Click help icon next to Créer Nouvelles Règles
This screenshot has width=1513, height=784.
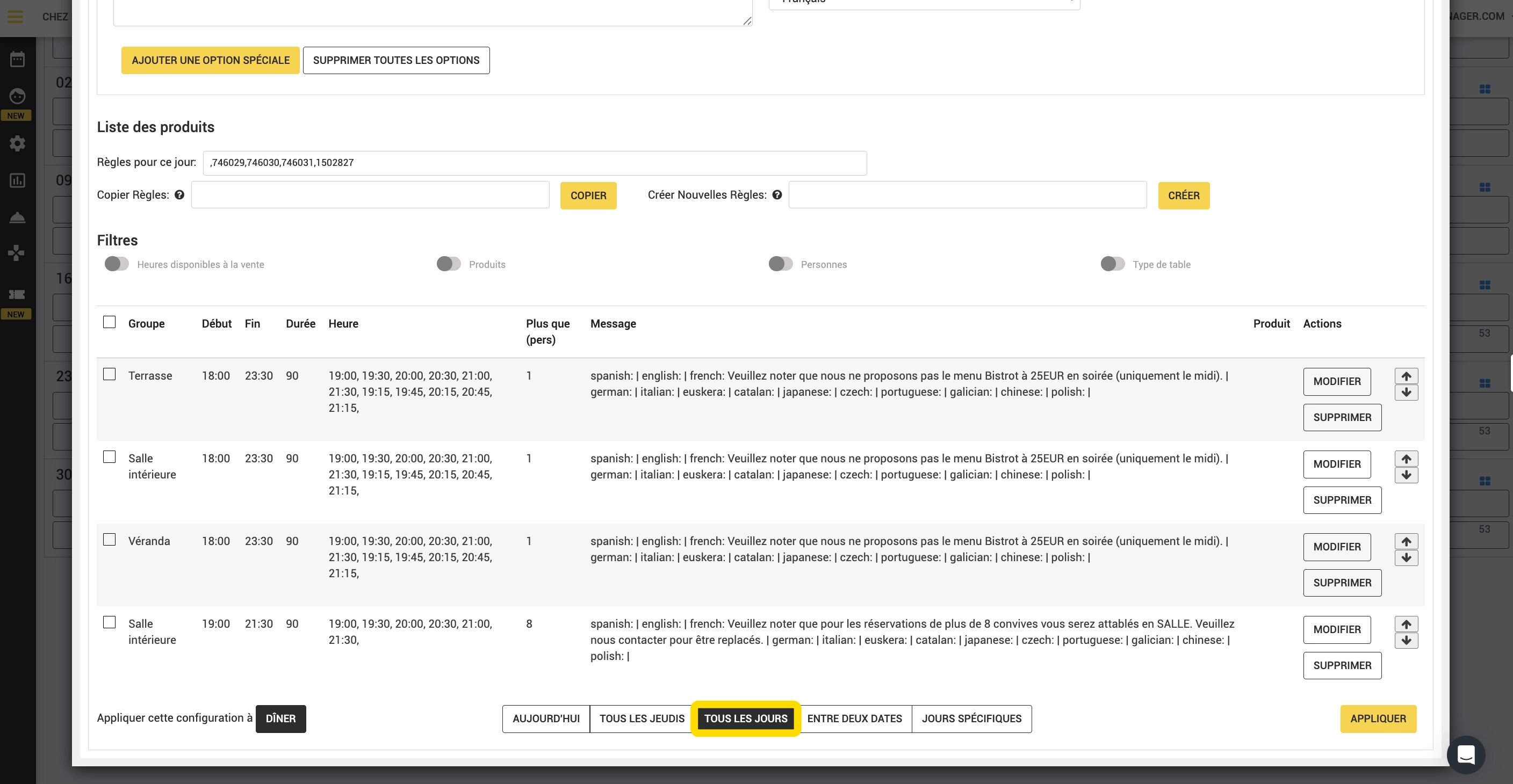point(777,195)
